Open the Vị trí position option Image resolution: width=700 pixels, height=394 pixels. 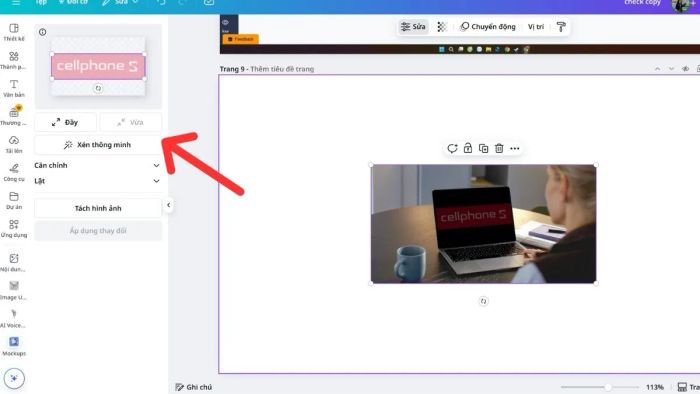coord(536,27)
